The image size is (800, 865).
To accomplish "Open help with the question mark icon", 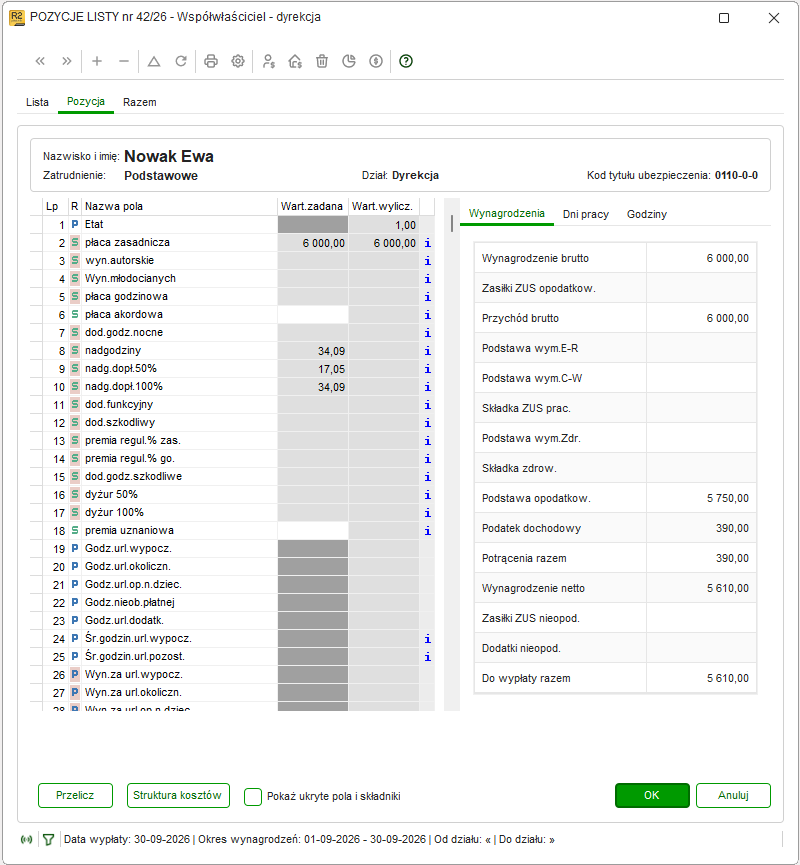I will pos(406,61).
